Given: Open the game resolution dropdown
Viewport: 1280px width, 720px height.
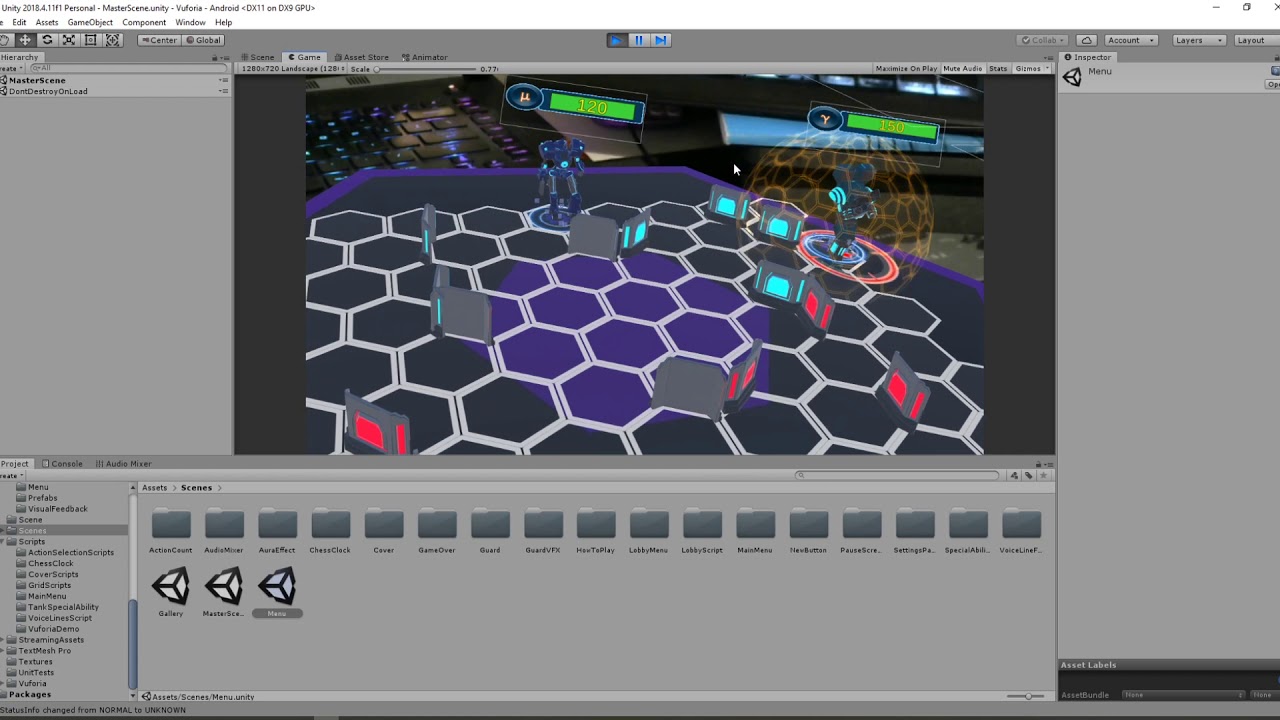Looking at the screenshot, I should [x=292, y=69].
